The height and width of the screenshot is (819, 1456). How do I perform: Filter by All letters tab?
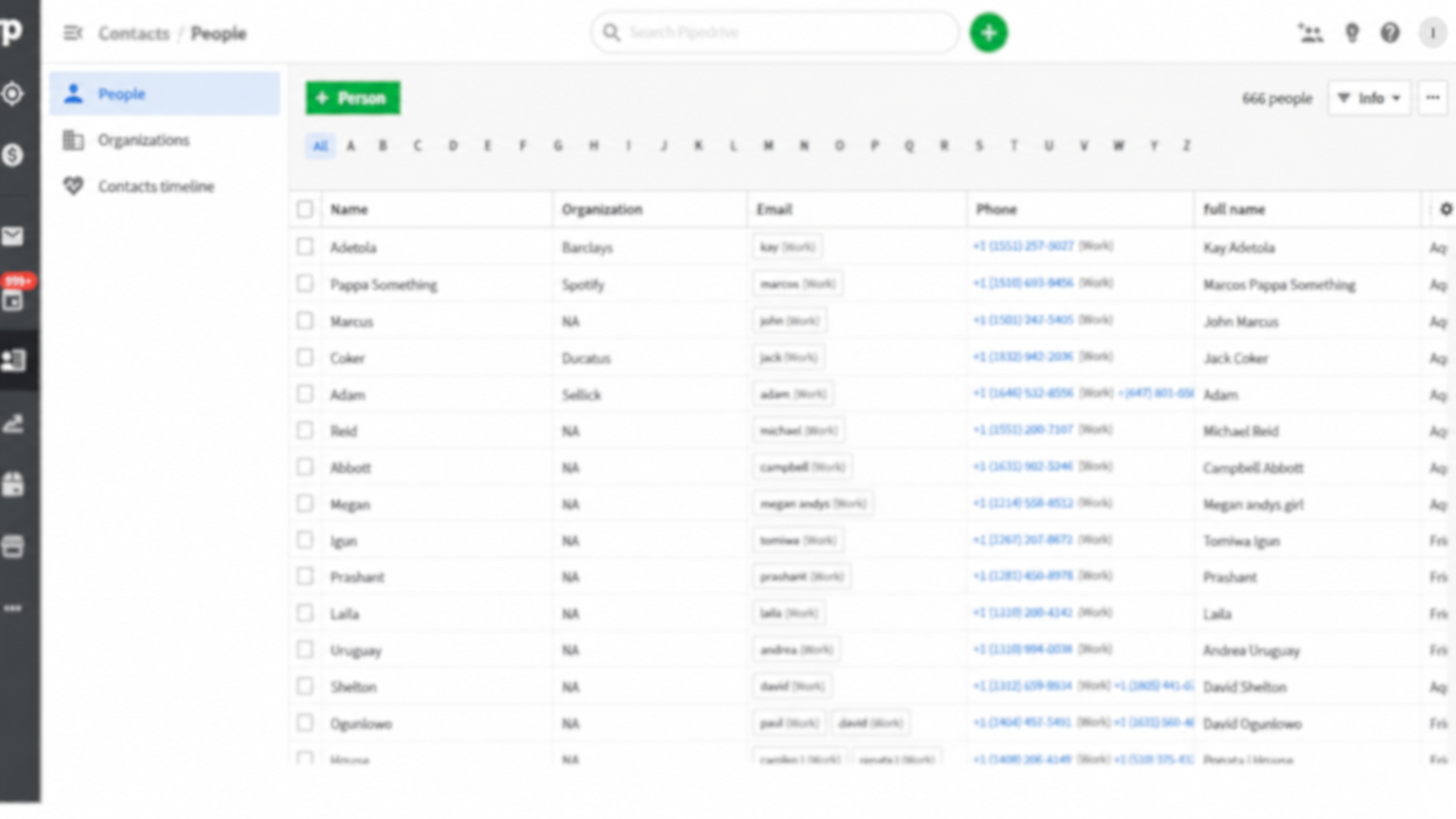pyautogui.click(x=320, y=145)
